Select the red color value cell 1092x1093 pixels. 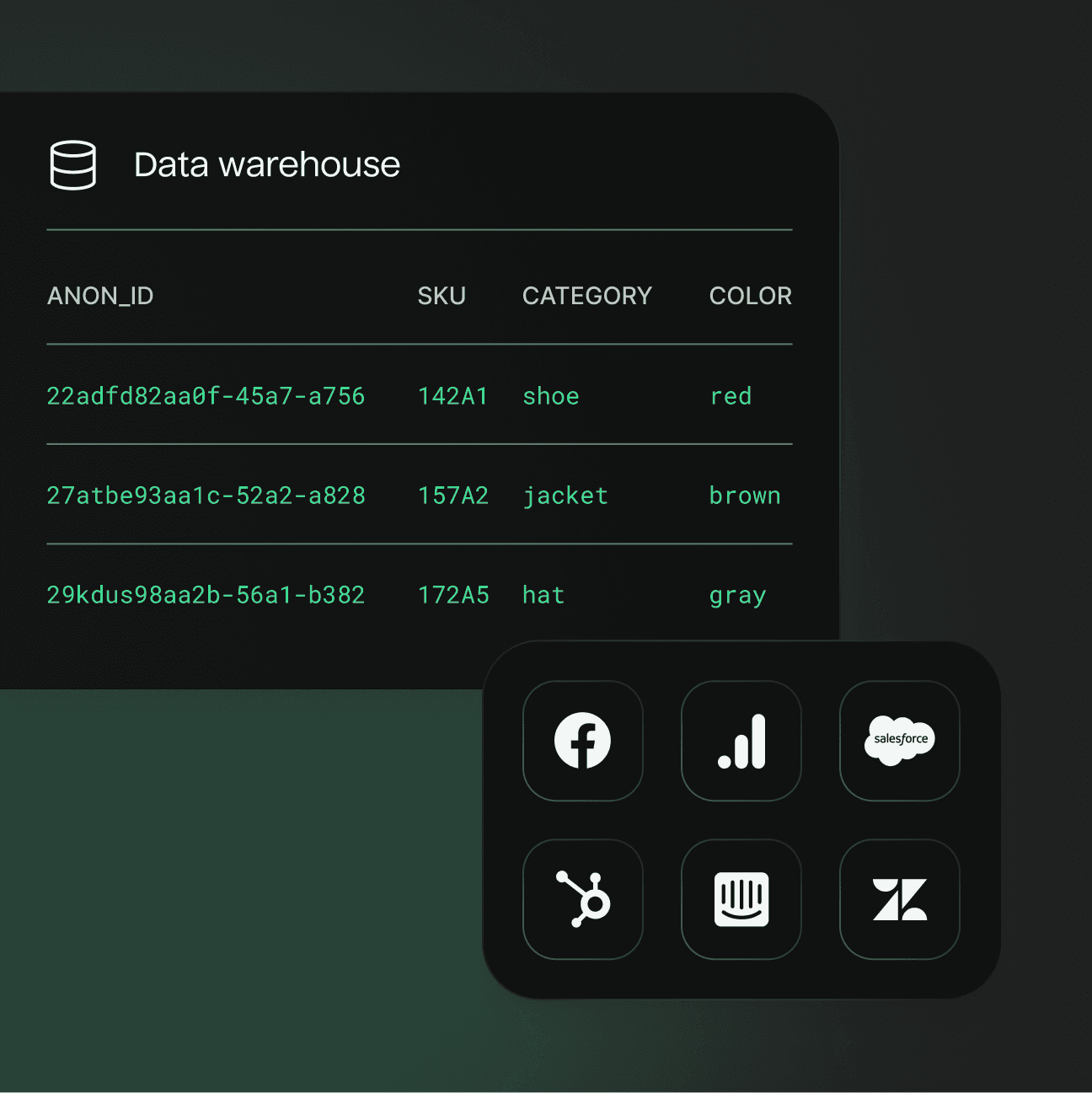point(731,396)
